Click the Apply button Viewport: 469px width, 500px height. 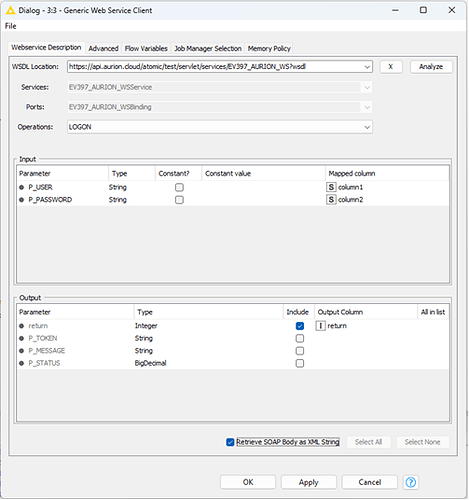309,482
